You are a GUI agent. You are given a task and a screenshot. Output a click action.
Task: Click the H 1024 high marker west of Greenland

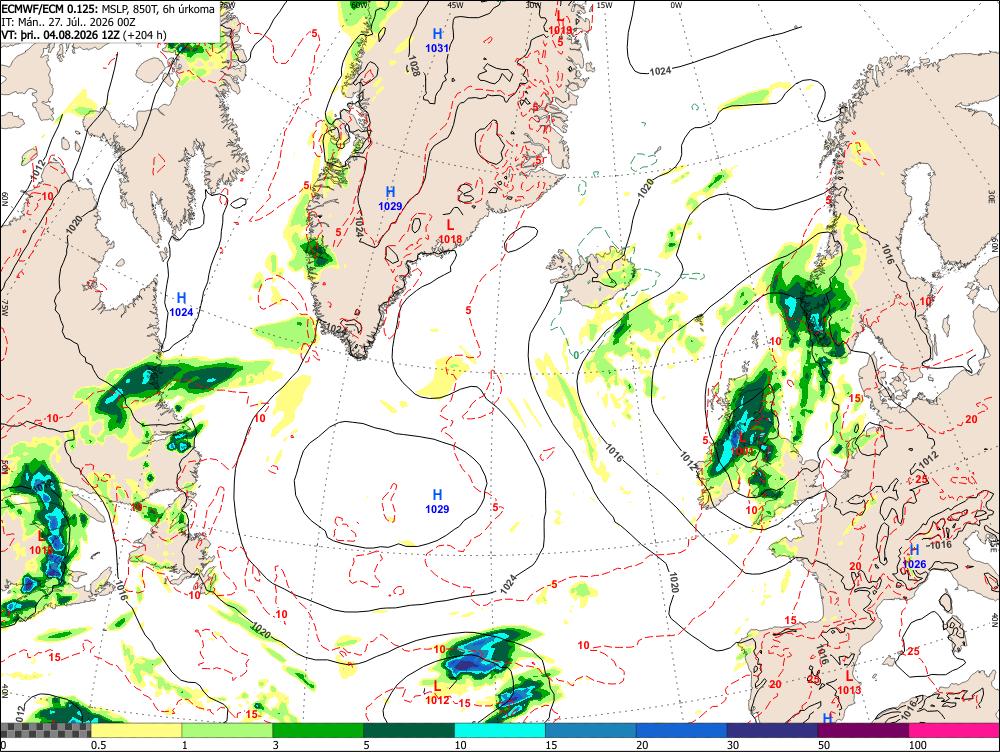tap(181, 304)
